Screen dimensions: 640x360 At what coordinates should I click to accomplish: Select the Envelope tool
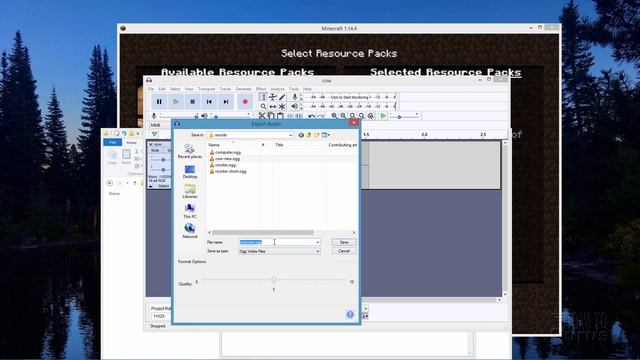(x=273, y=97)
